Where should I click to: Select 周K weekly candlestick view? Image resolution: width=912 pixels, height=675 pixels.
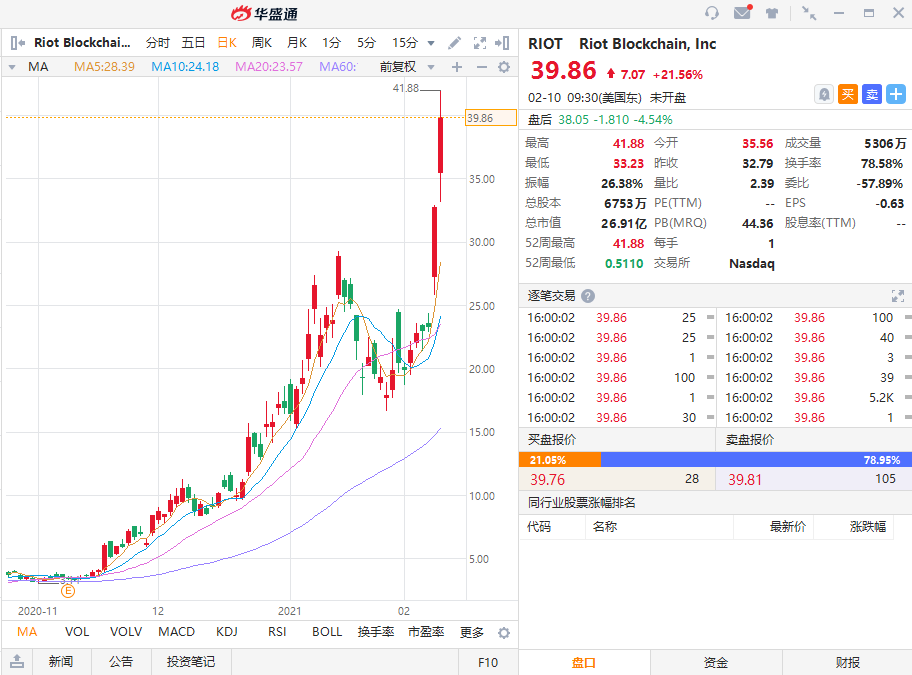[x=262, y=42]
